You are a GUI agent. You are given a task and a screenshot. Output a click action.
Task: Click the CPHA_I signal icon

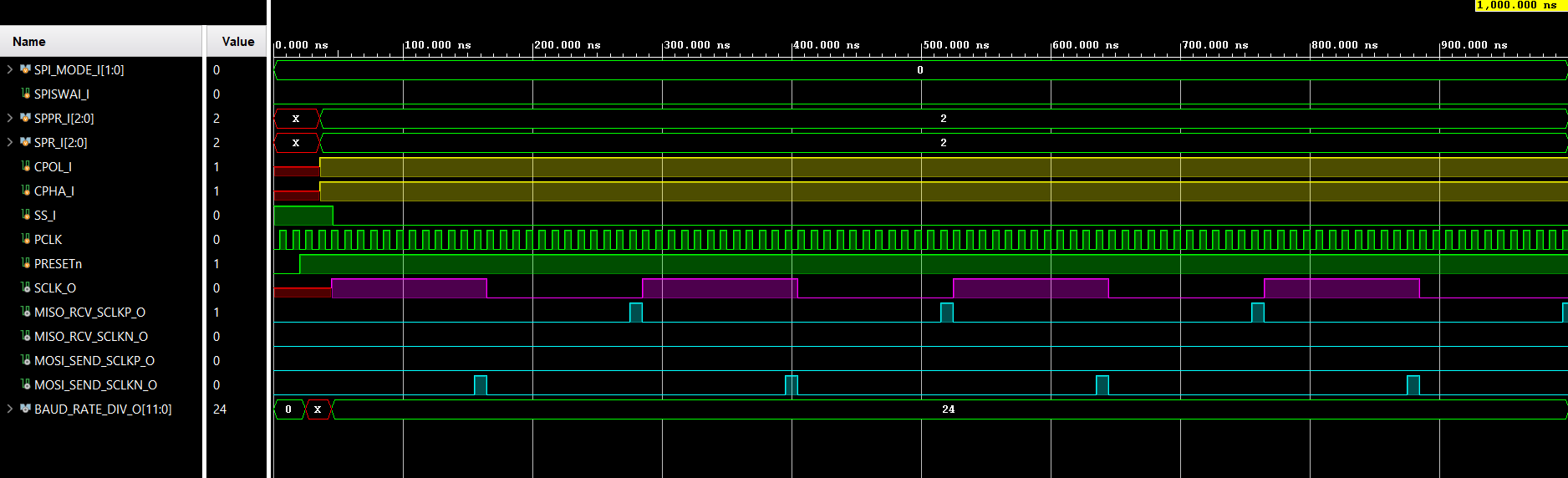click(x=25, y=191)
